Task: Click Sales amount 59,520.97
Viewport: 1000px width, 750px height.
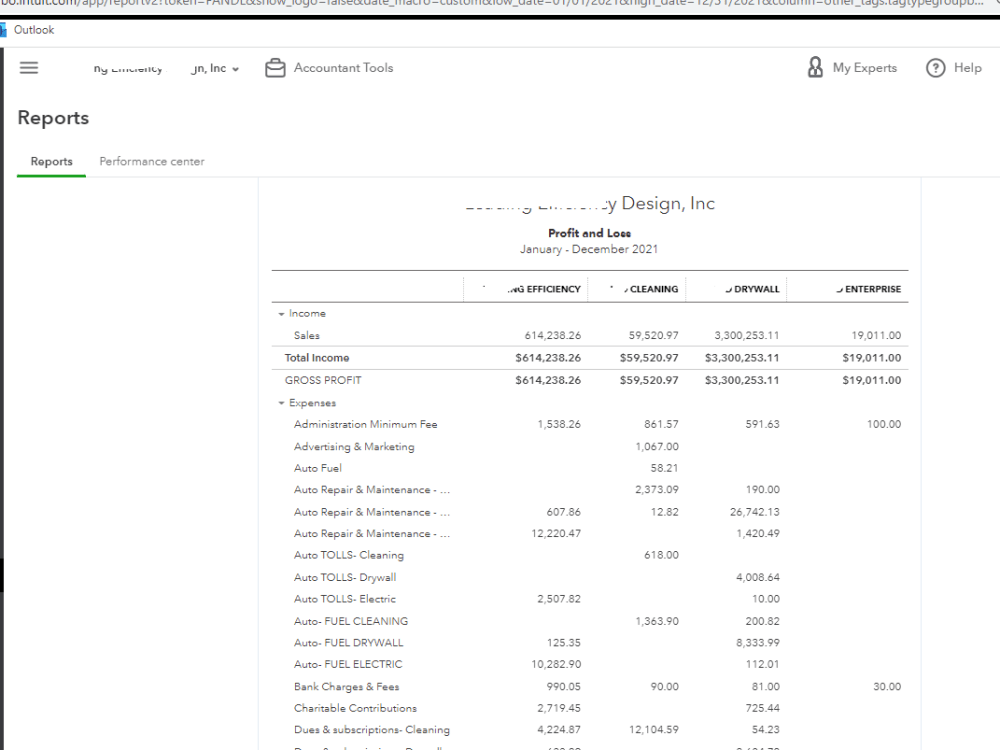Action: 654,335
